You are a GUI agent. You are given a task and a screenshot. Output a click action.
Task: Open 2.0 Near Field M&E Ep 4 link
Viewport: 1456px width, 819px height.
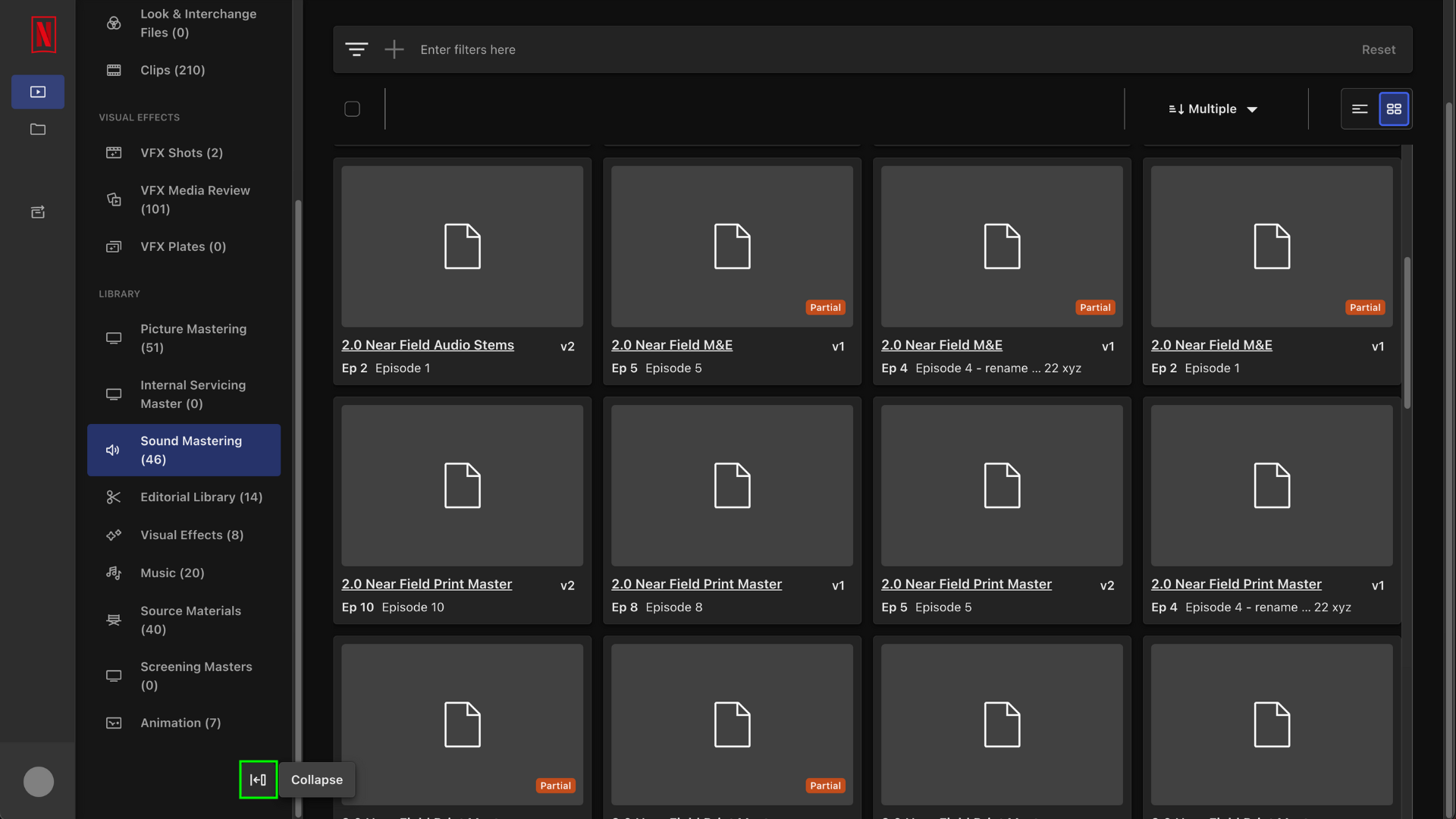(942, 345)
